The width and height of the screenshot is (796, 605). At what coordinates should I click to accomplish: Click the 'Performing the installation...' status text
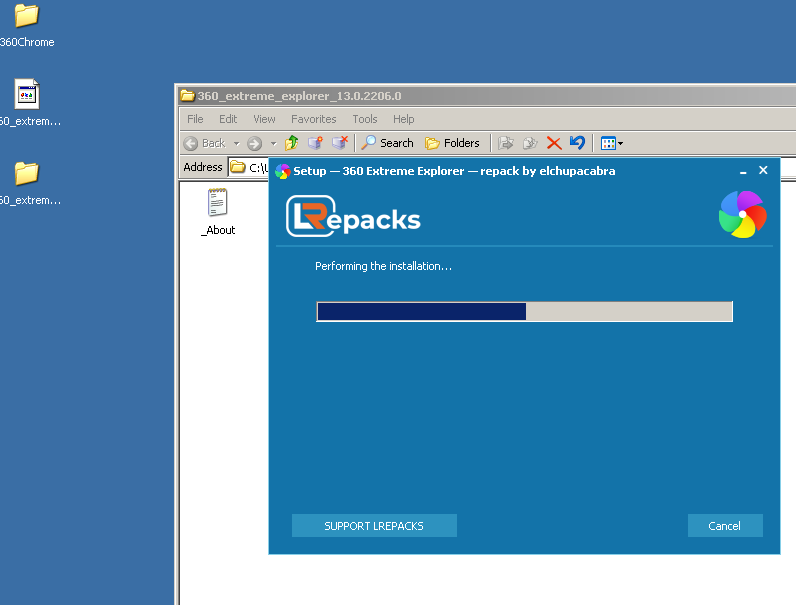[x=383, y=266]
